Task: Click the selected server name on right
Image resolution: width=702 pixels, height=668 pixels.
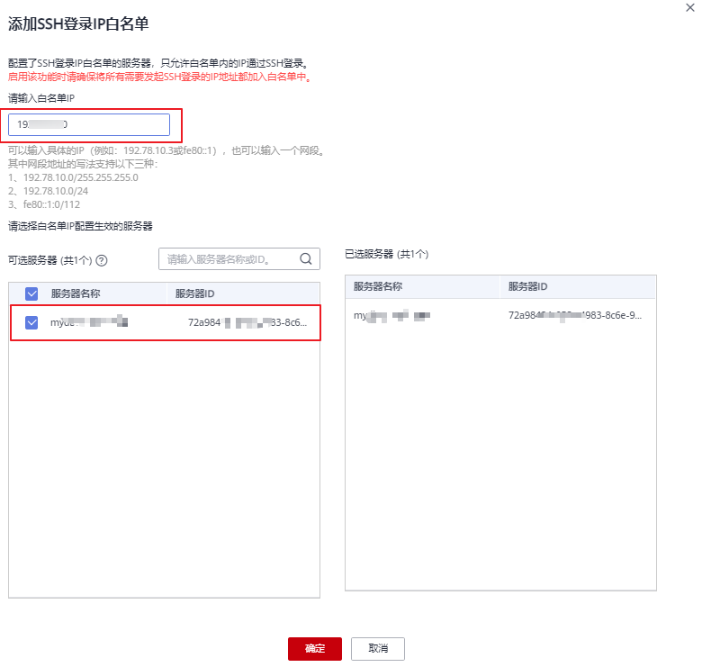Action: 392,316
